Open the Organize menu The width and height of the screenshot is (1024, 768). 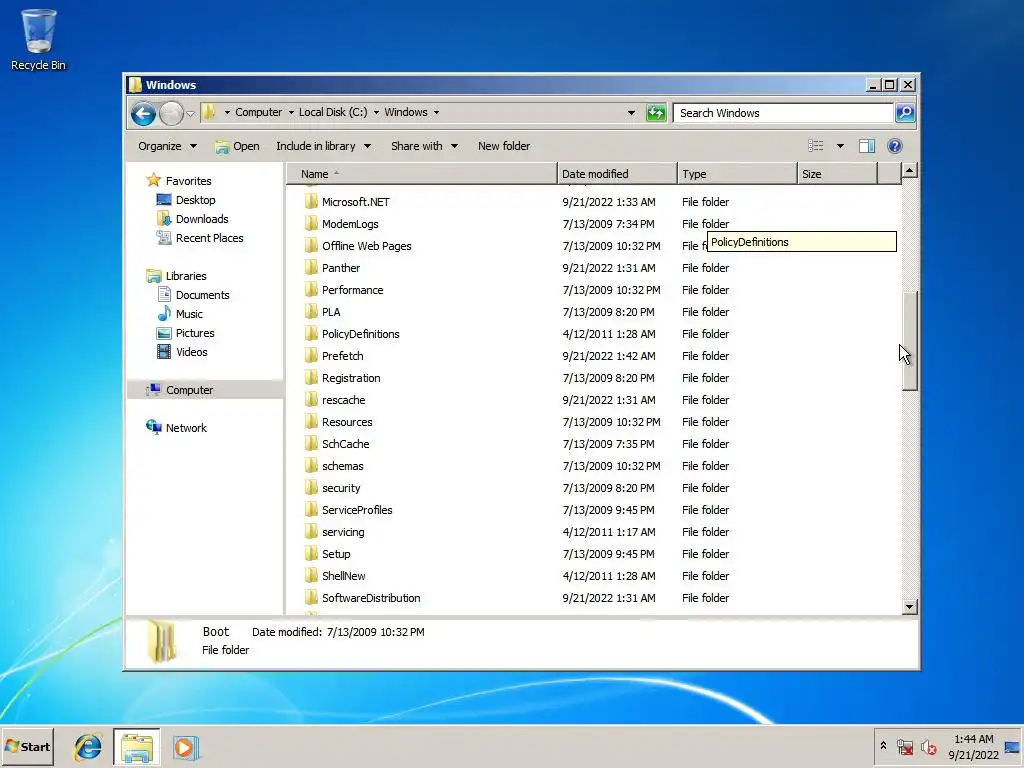coord(167,146)
